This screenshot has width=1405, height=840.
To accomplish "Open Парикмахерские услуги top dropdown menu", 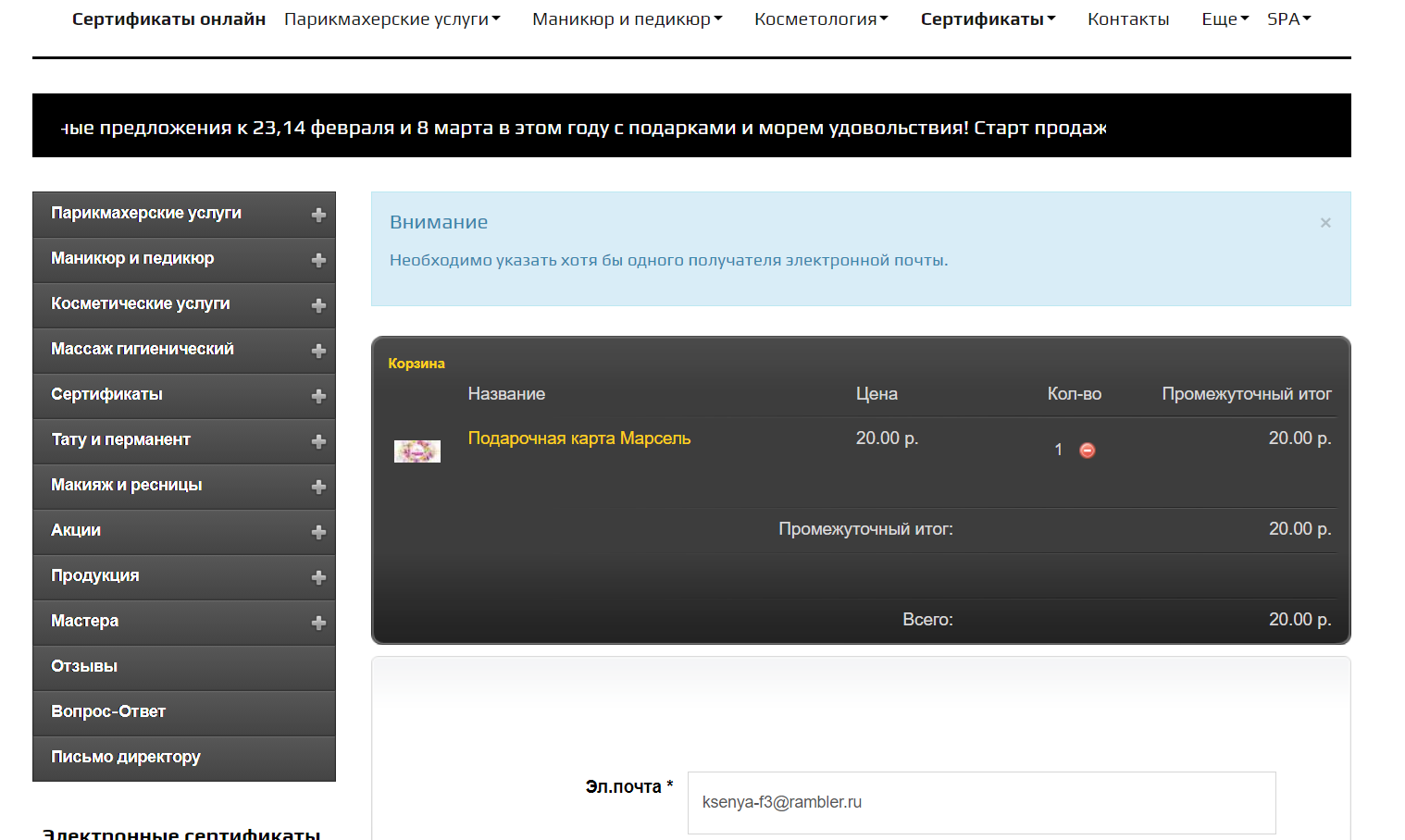I will [392, 19].
